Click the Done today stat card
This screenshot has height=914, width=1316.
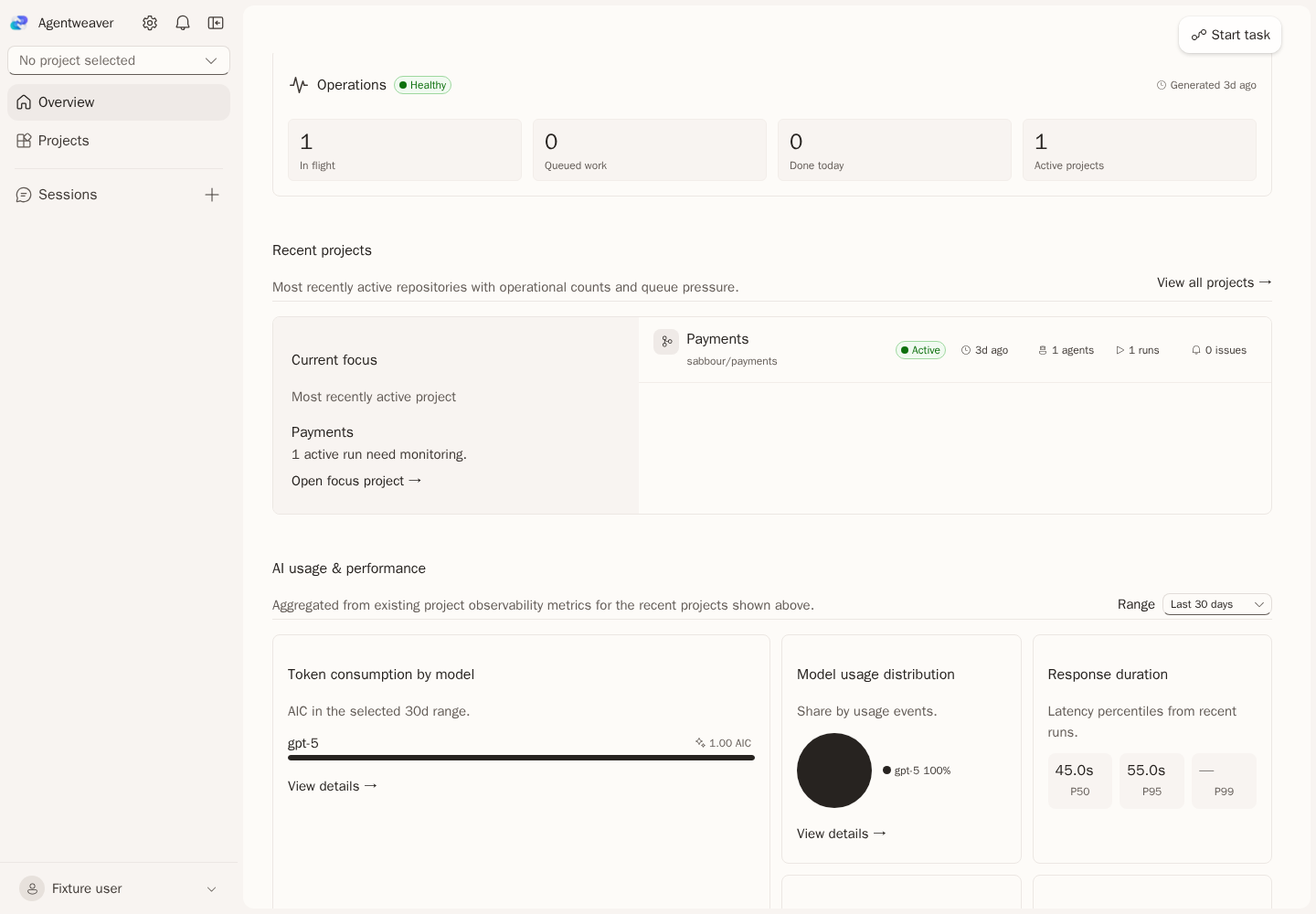pyautogui.click(x=895, y=150)
